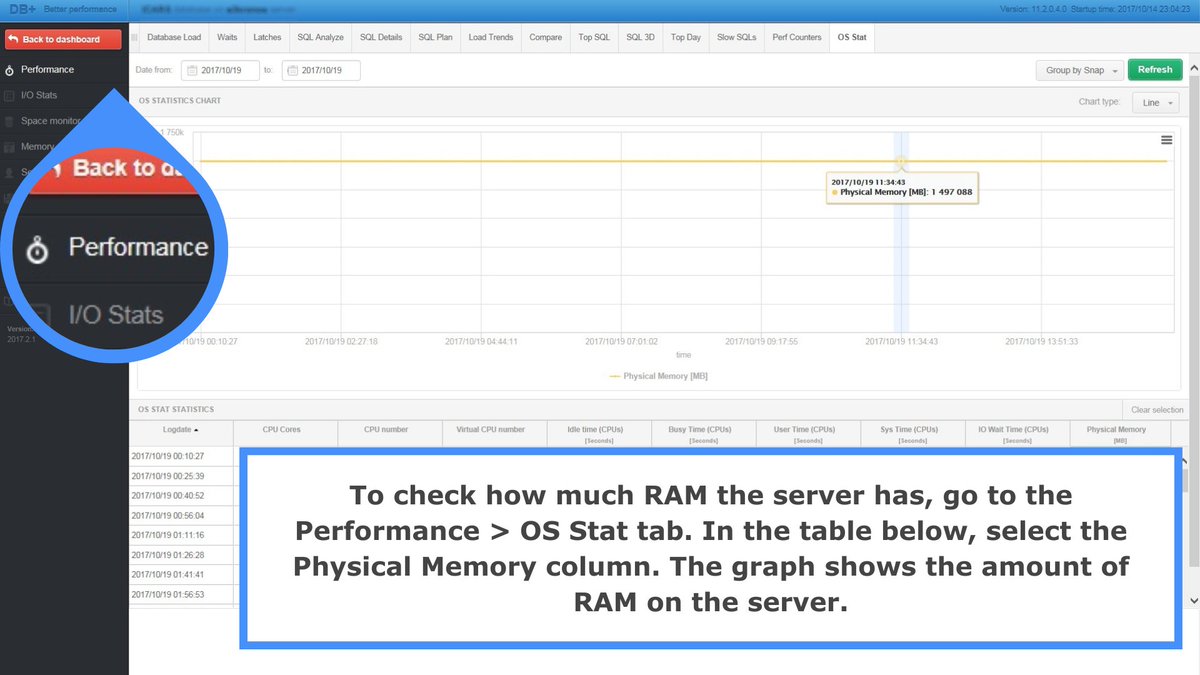Viewport: 1200px width, 675px height.
Task: Open the Top Day tab
Action: pos(686,37)
